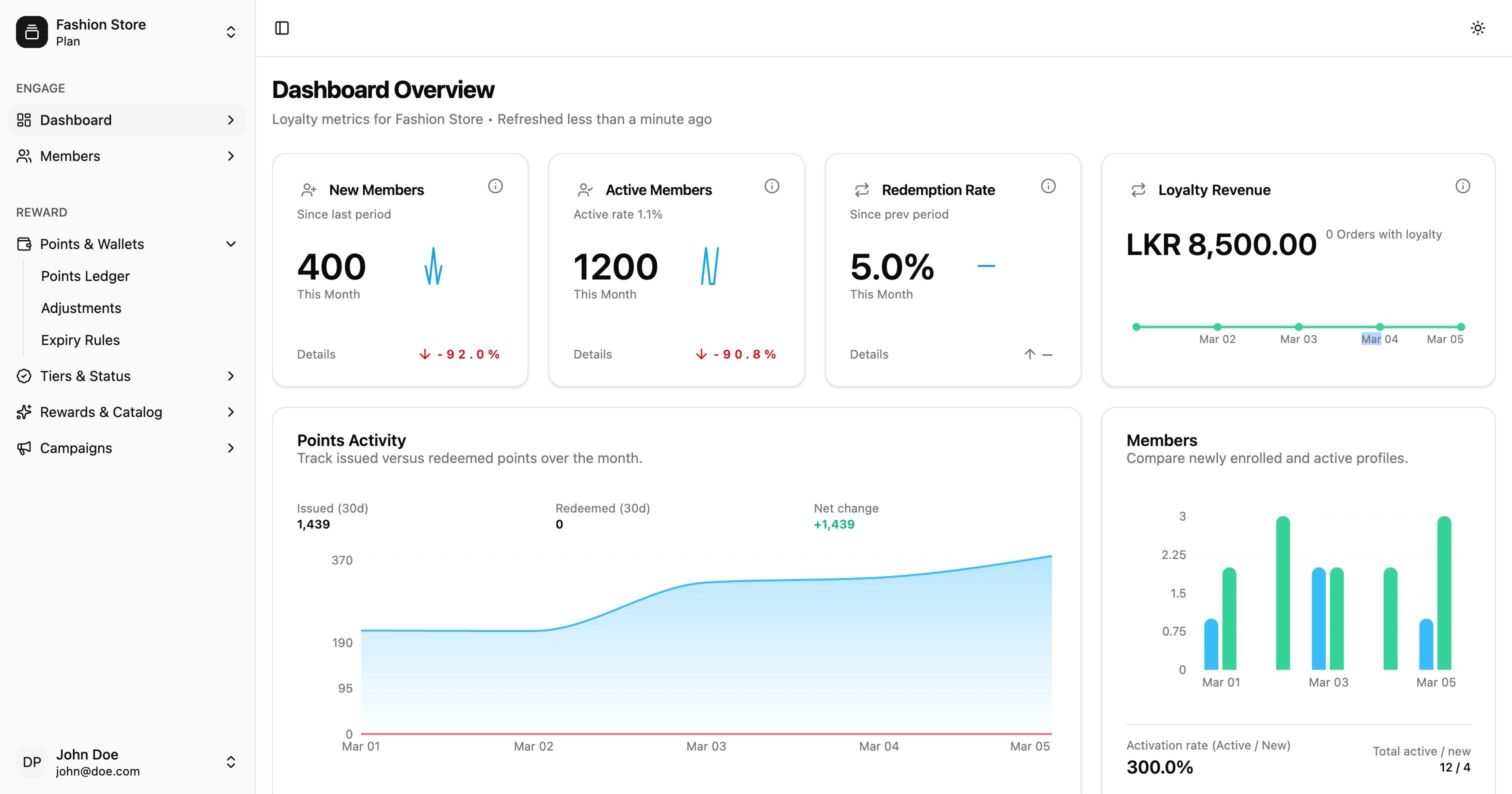Click the Members people icon in sidebar
Screen dimensions: 1512x794
point(24,156)
